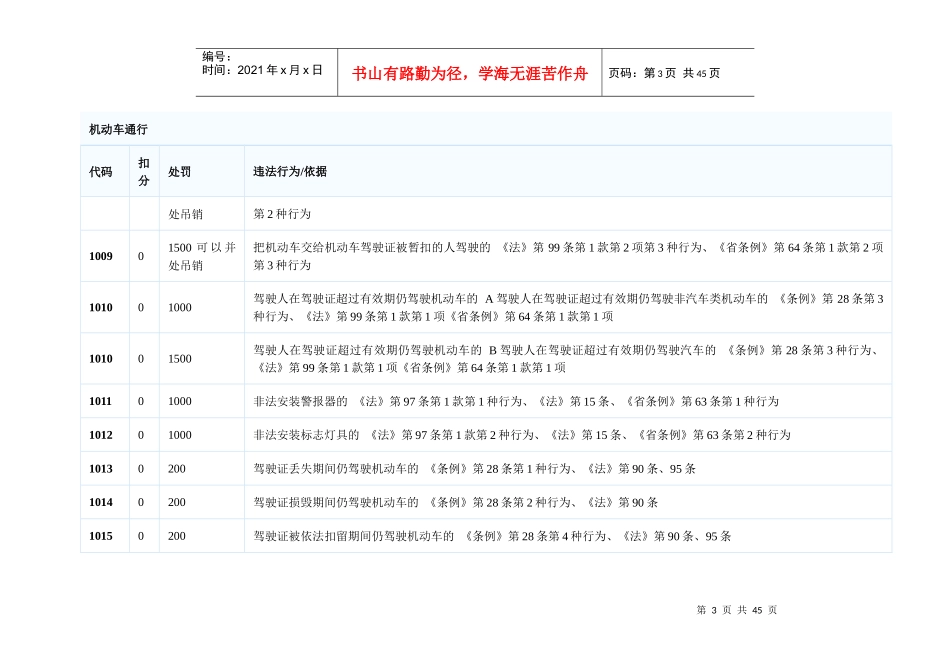Click code 1010 in the row with penalty 1000
Viewport: 950px width, 672px height.
tap(101, 307)
